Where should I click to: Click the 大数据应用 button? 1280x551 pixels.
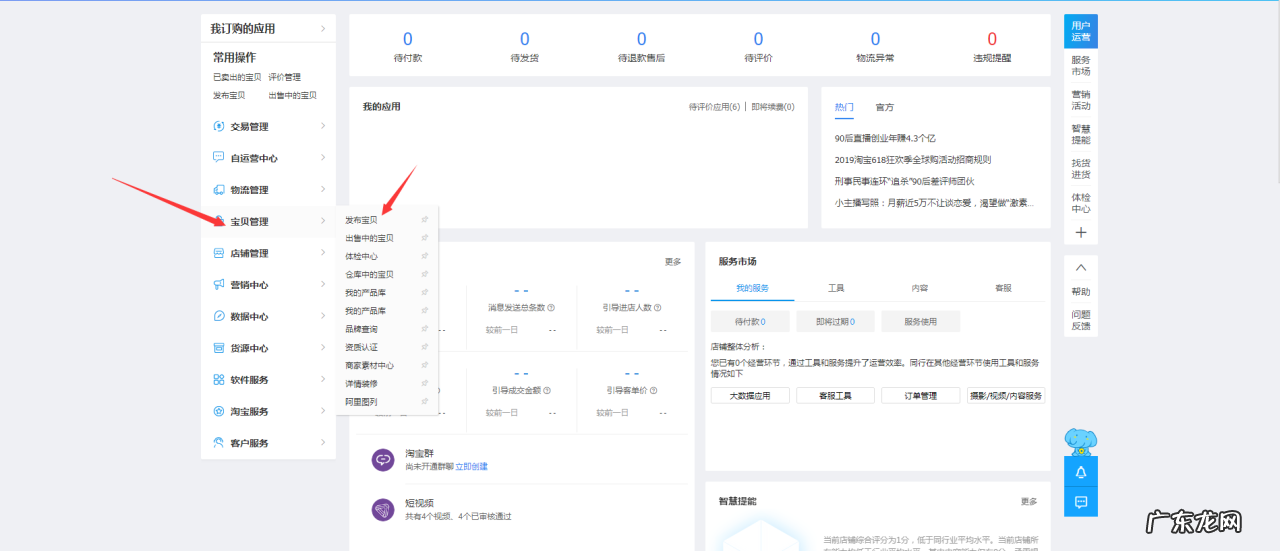(750, 396)
